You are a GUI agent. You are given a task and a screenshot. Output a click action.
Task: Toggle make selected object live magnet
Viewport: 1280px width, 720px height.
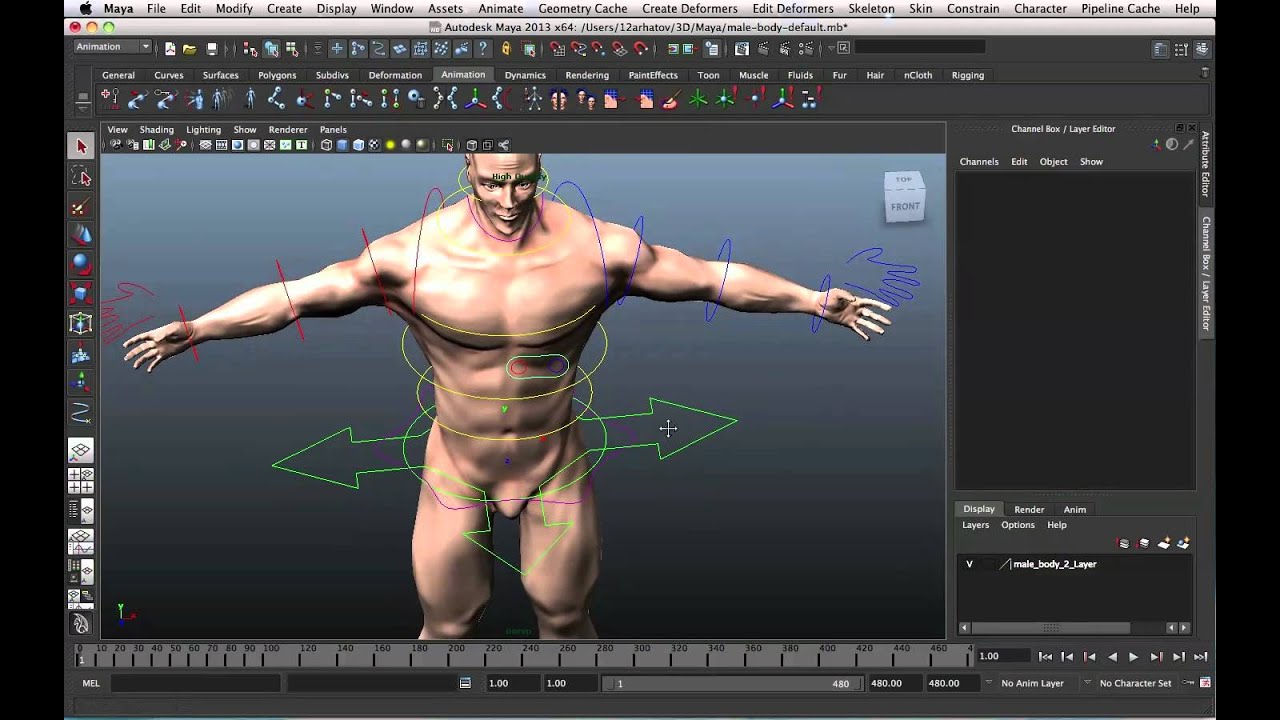(641, 48)
